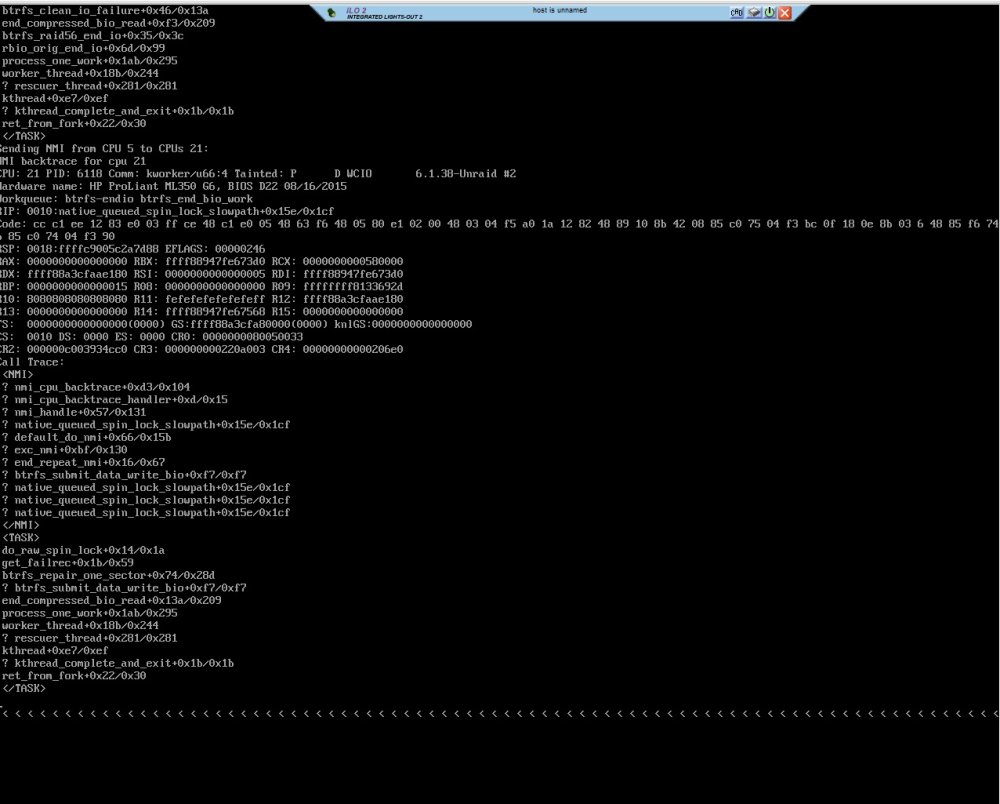Click the iLO 2 Integrated Lights-Out title
Screen dimensions: 1000x804
coord(384,13)
